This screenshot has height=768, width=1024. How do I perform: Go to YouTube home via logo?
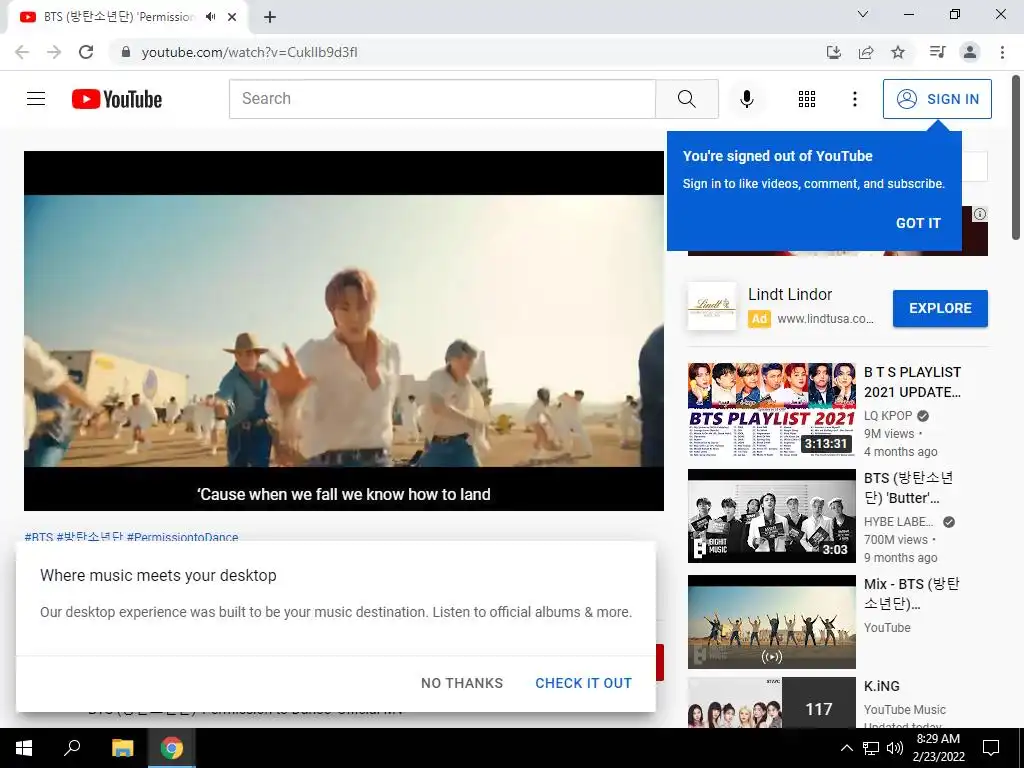tap(117, 99)
